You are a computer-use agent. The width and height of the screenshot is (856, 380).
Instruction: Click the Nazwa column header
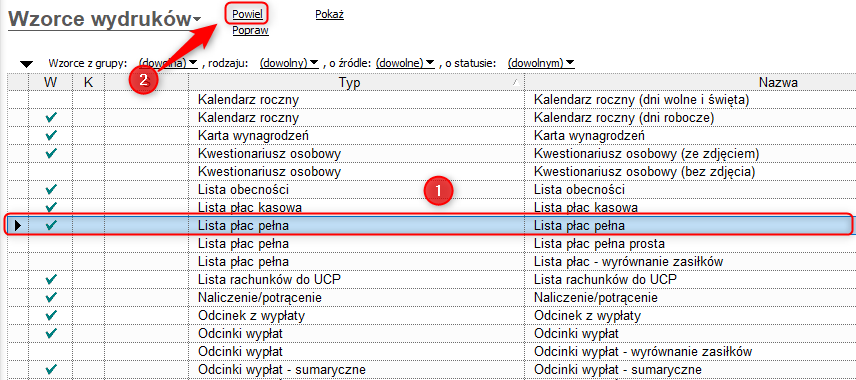pyautogui.click(x=690, y=82)
